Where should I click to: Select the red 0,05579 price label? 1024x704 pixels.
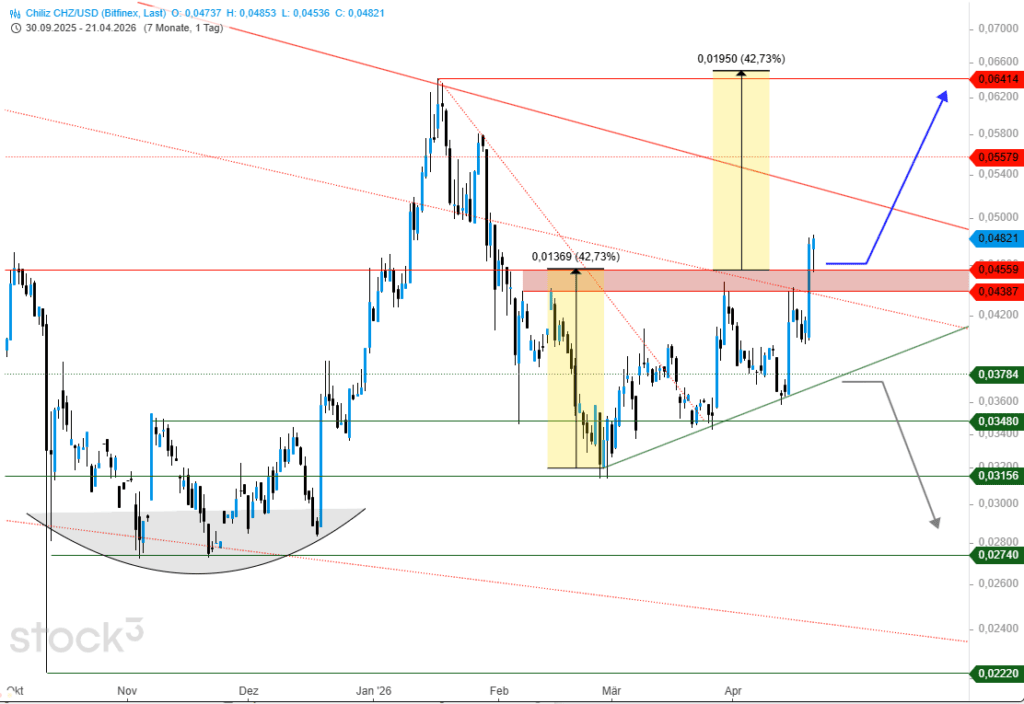995,157
